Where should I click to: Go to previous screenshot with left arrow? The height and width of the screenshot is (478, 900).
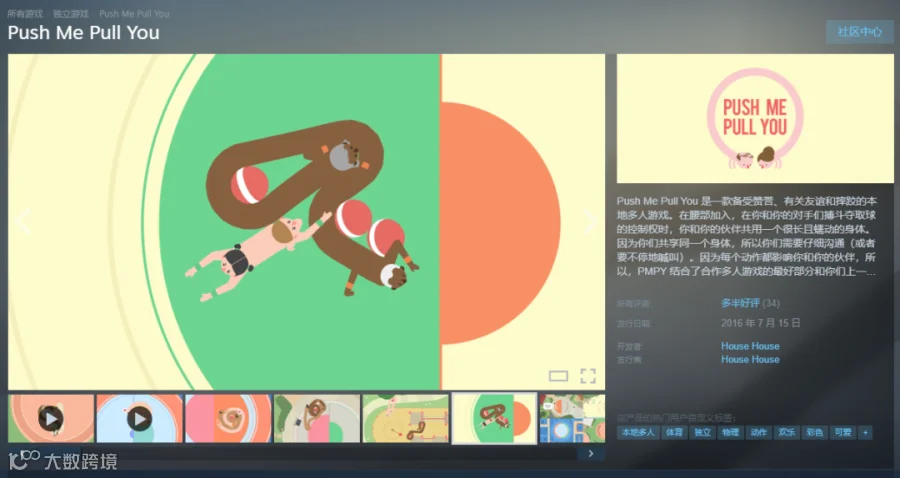[23, 221]
